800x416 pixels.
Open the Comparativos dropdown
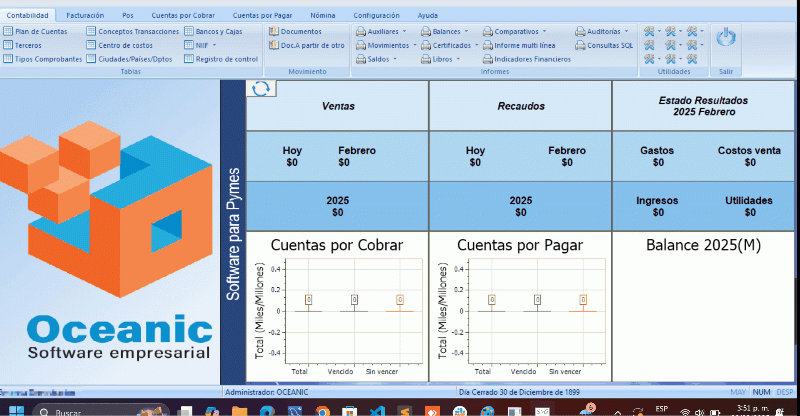point(520,32)
